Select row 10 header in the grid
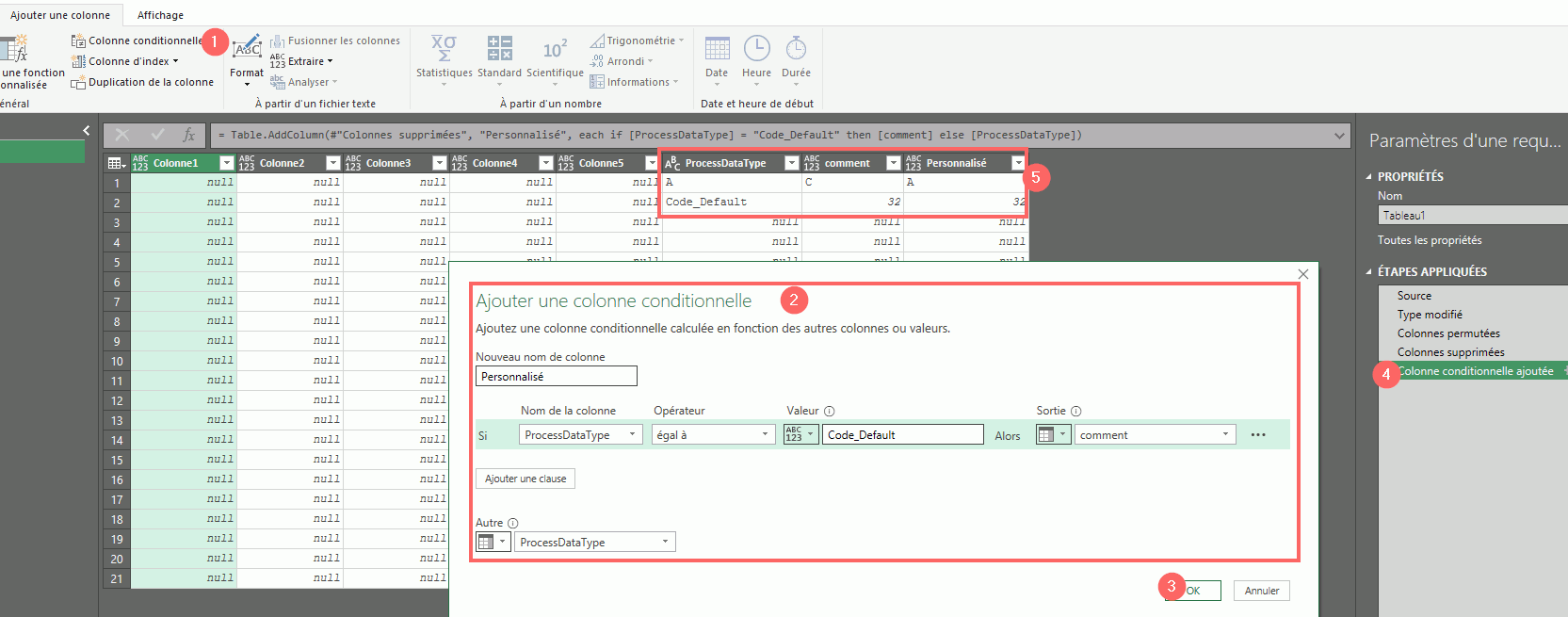The height and width of the screenshot is (617, 1568). click(117, 361)
